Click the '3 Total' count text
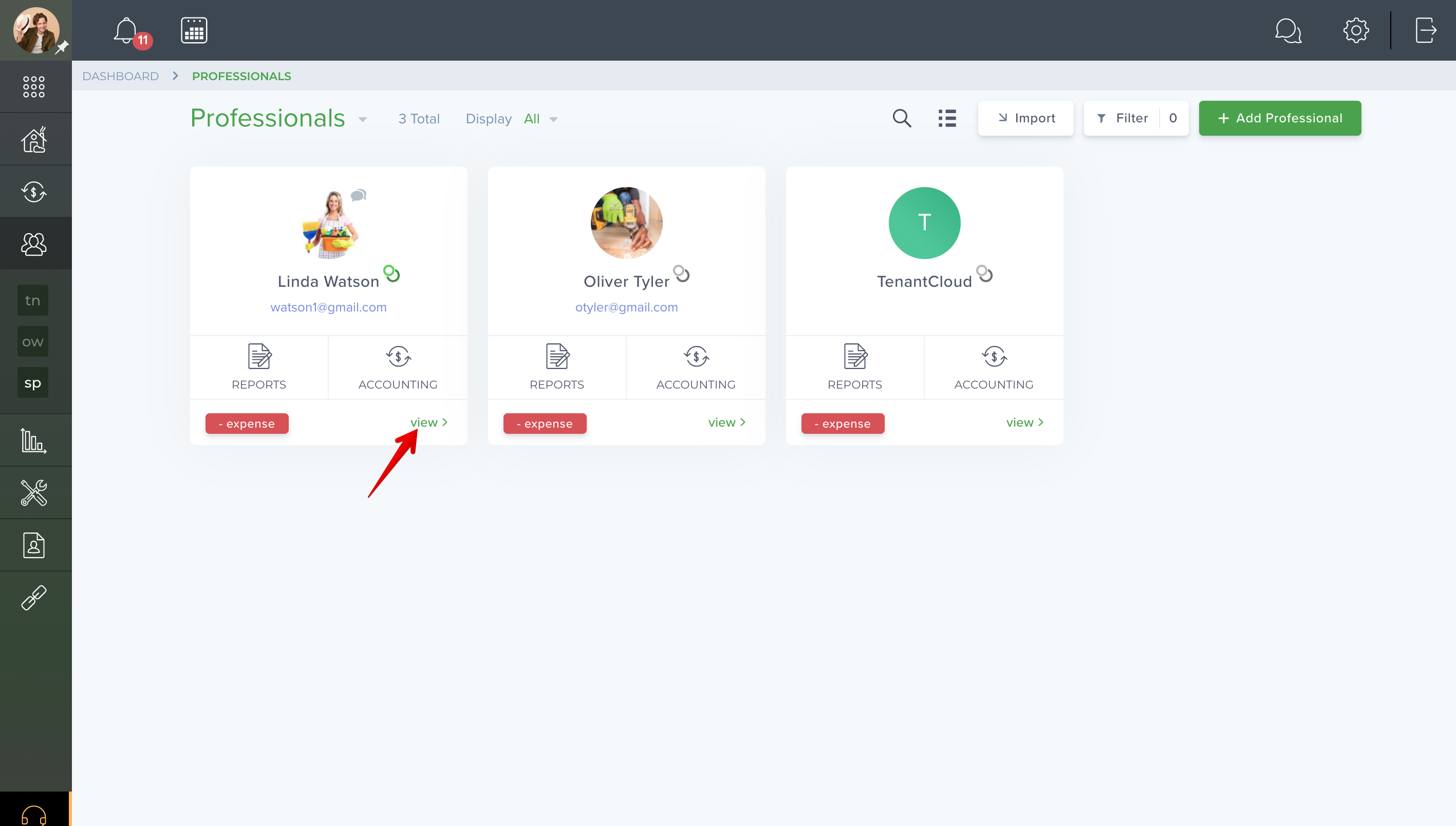 (x=419, y=119)
